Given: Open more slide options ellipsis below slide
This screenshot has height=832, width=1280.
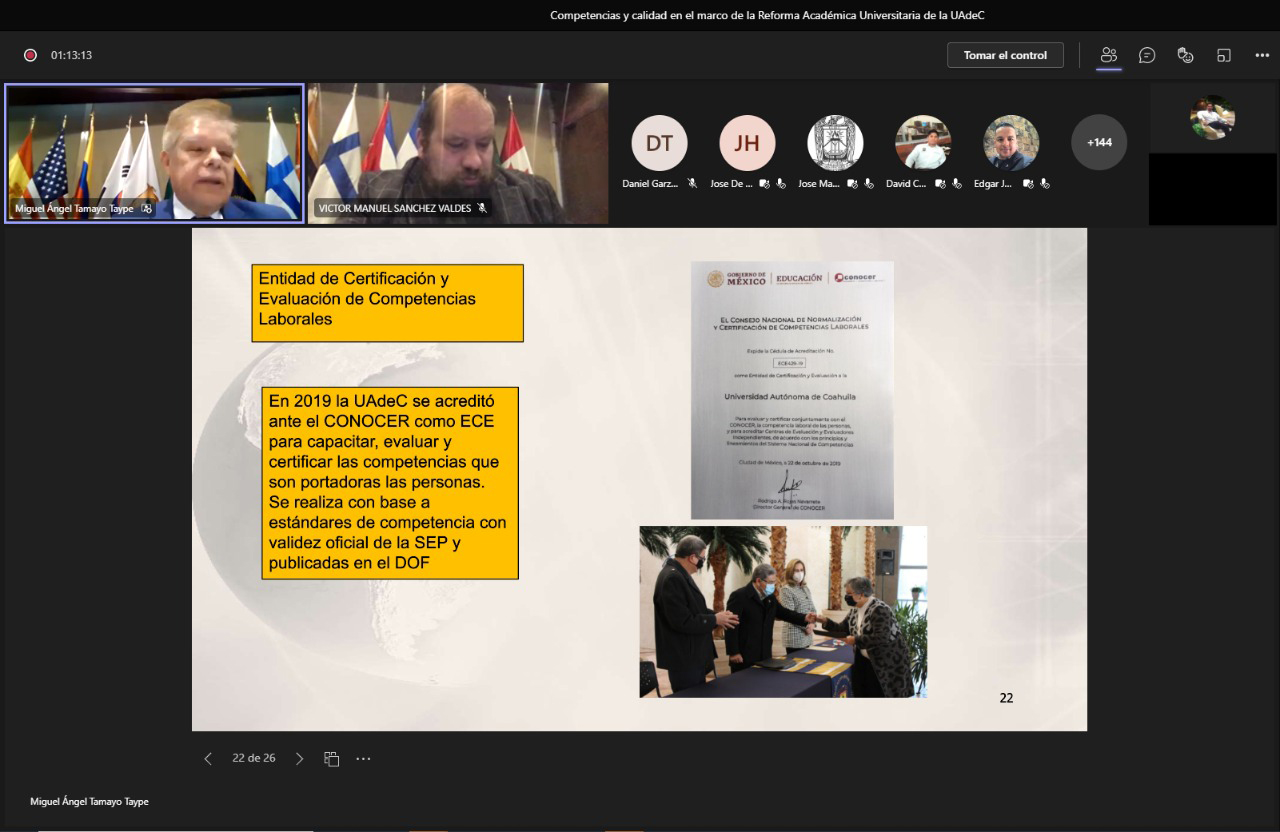Looking at the screenshot, I should pos(363,759).
